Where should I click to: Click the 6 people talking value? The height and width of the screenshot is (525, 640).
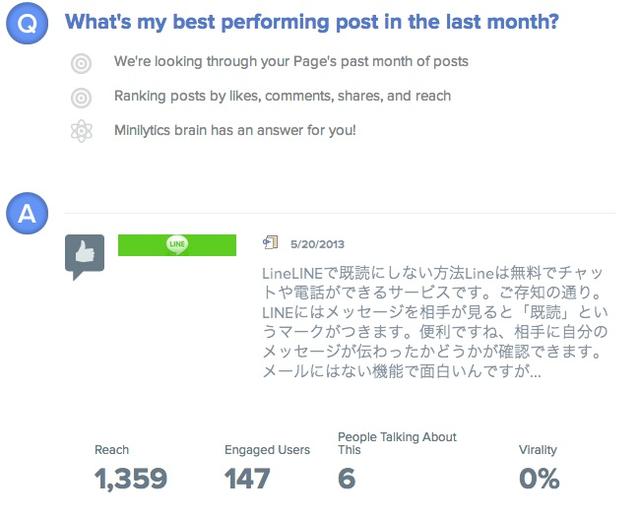346,479
